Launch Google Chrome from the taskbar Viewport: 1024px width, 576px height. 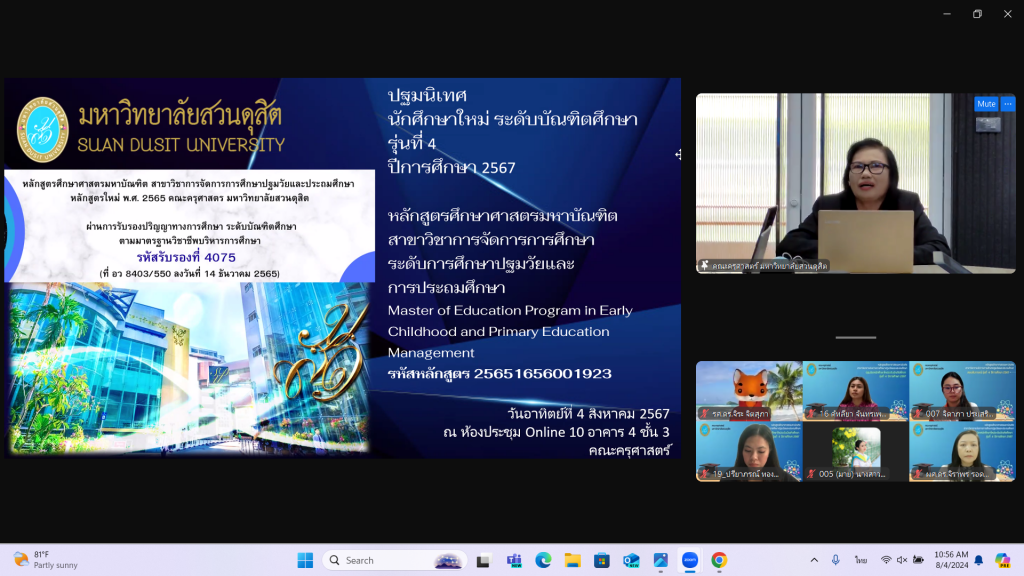pos(719,560)
